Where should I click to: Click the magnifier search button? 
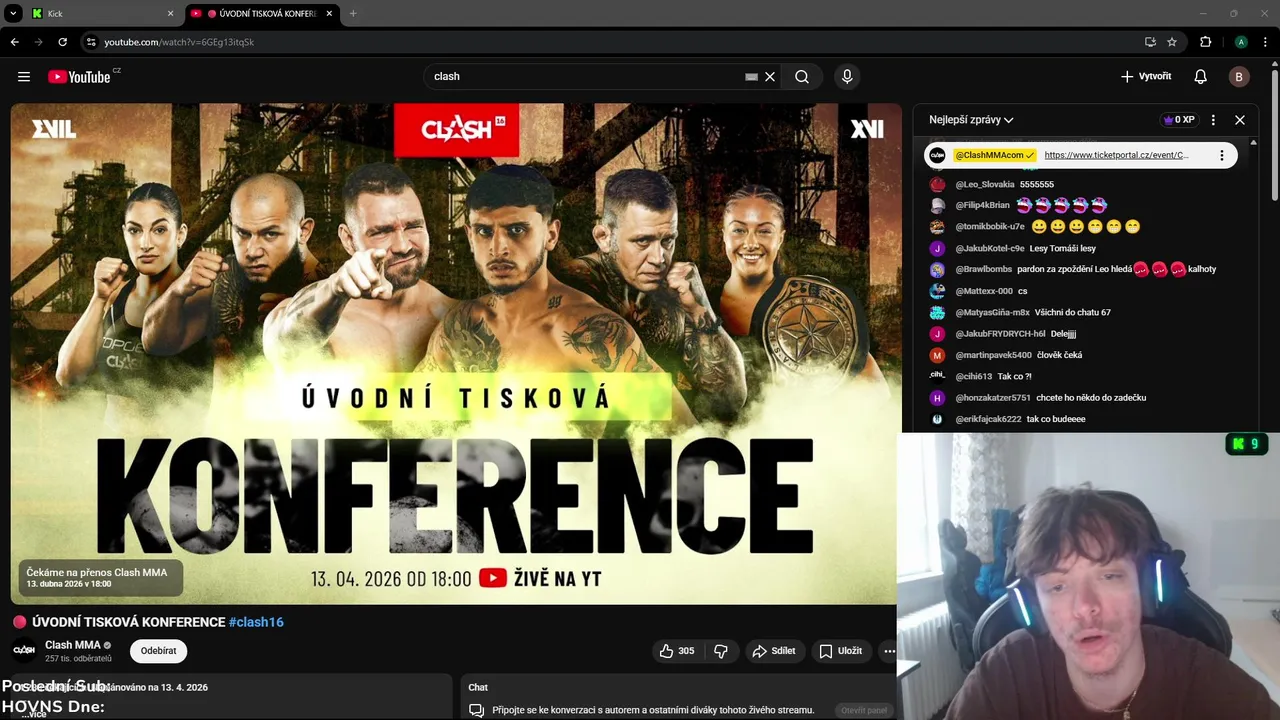pyautogui.click(x=802, y=77)
